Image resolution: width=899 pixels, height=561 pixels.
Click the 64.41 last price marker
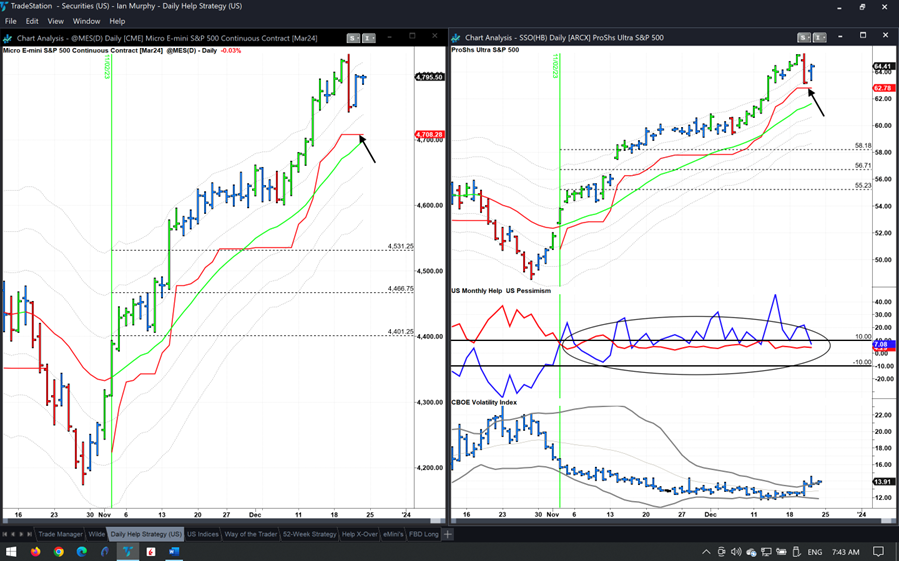883,67
